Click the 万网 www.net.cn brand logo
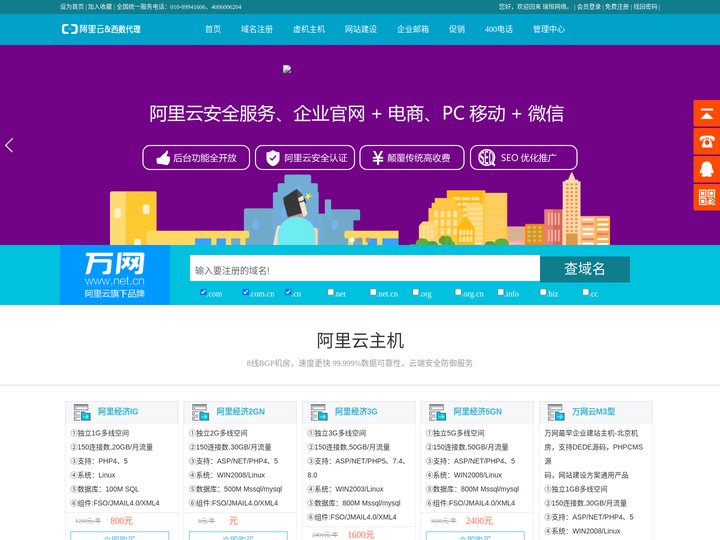This screenshot has width=720, height=540. (x=115, y=275)
